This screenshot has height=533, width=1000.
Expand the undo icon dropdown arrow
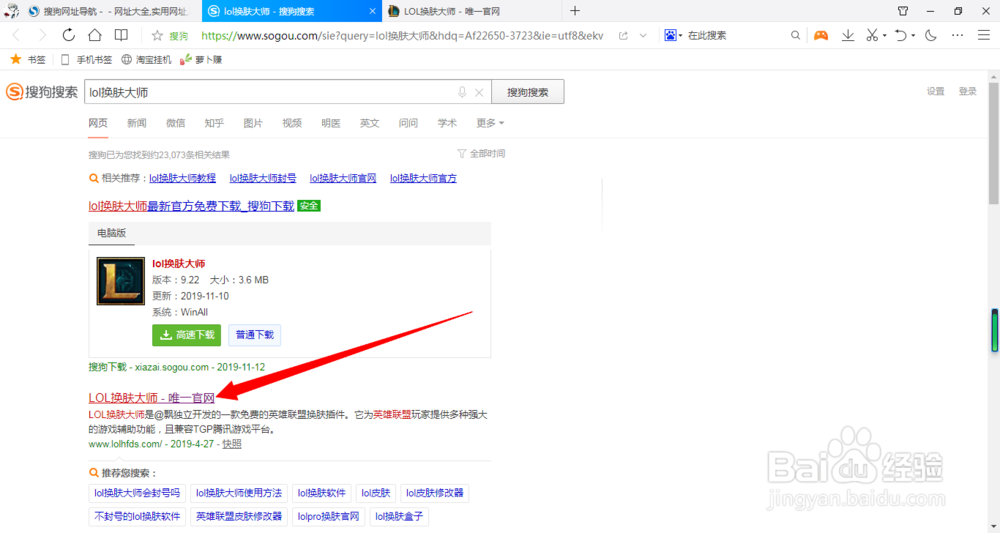tap(913, 36)
